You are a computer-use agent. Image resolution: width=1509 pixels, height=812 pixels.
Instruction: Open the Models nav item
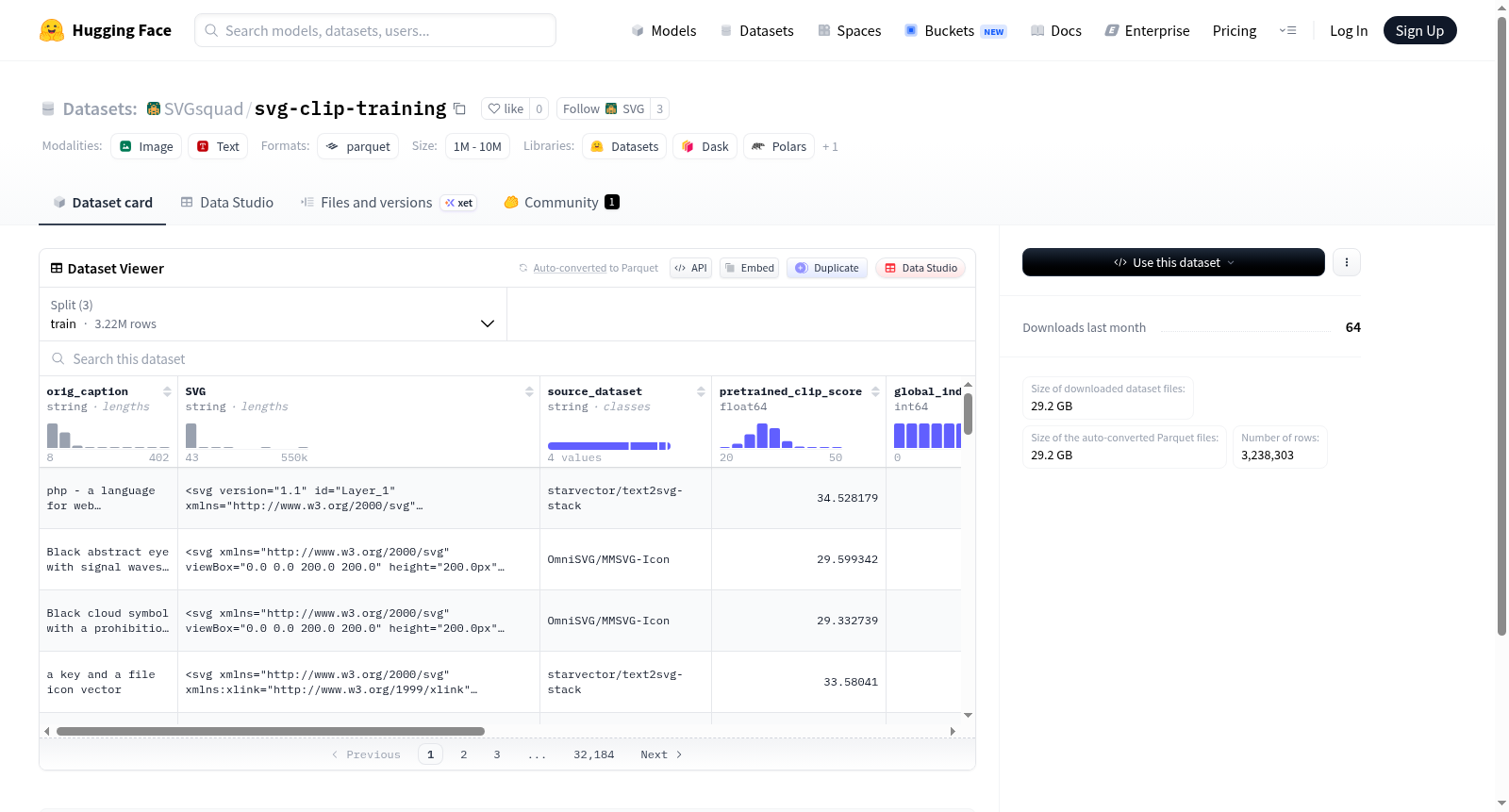(x=664, y=30)
